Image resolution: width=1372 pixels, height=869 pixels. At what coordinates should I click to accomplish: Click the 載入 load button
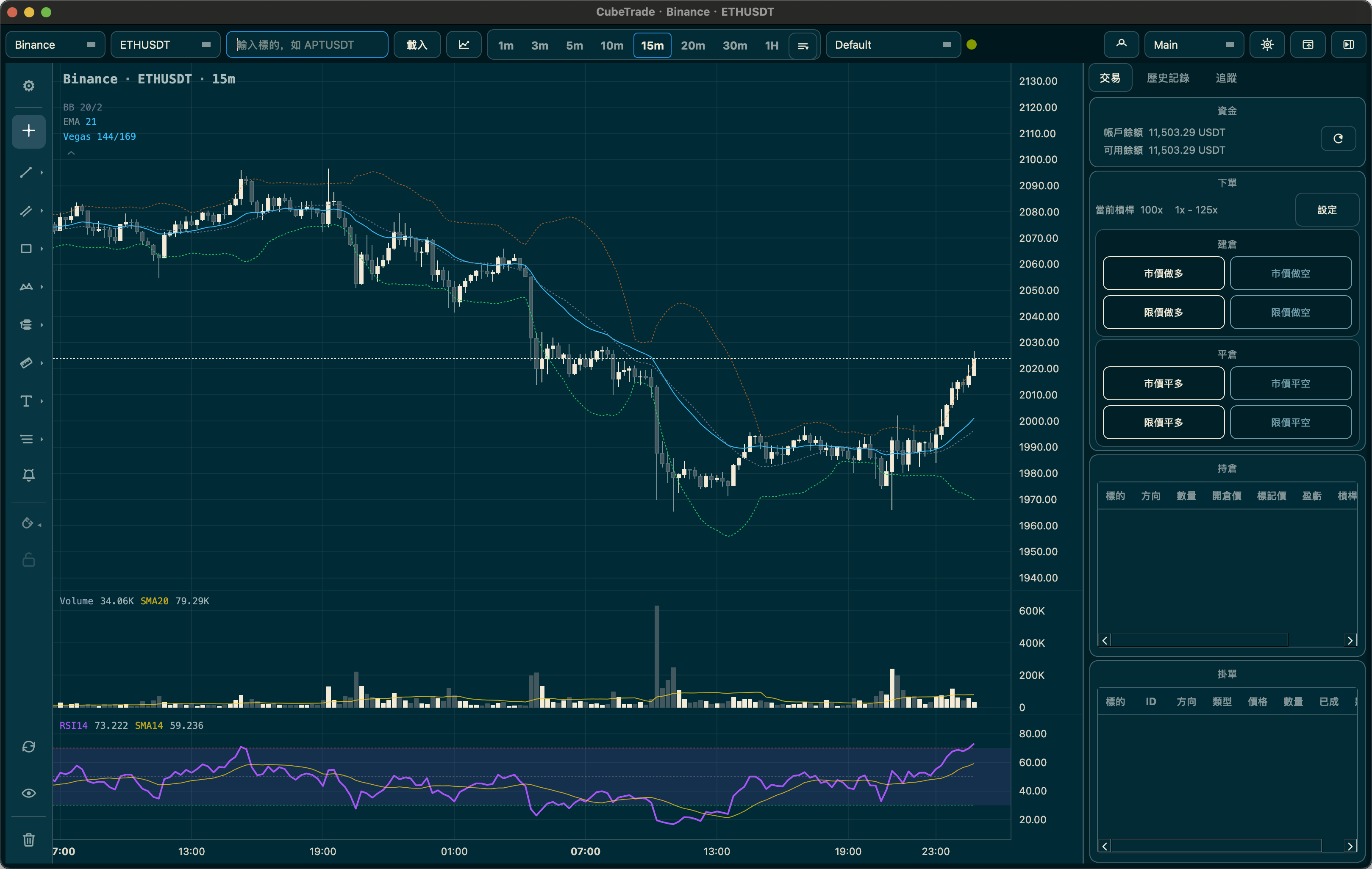coord(417,44)
